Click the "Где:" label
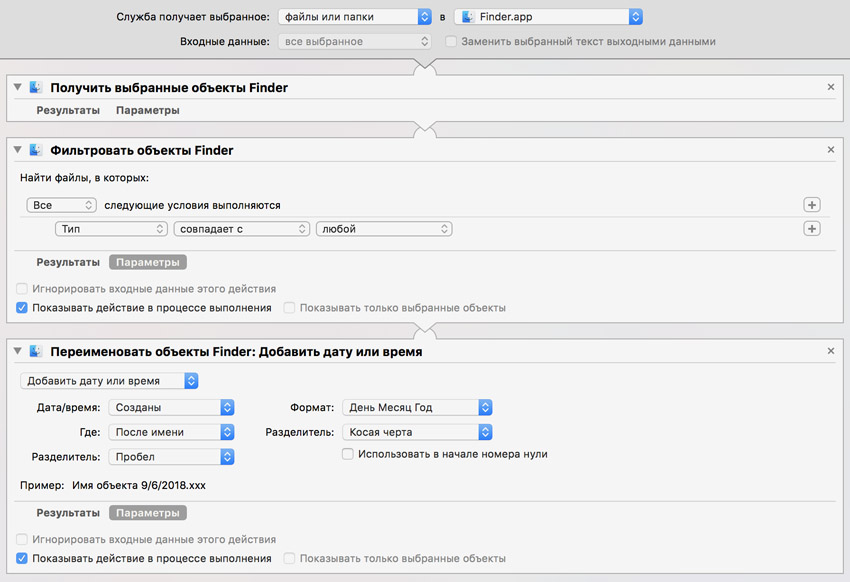The height and width of the screenshot is (582, 850). (x=90, y=432)
